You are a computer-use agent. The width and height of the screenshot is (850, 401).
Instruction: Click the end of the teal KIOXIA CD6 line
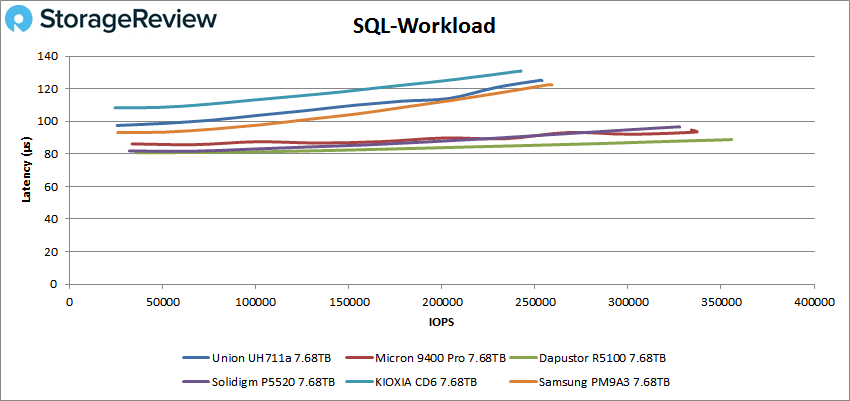[x=520, y=71]
